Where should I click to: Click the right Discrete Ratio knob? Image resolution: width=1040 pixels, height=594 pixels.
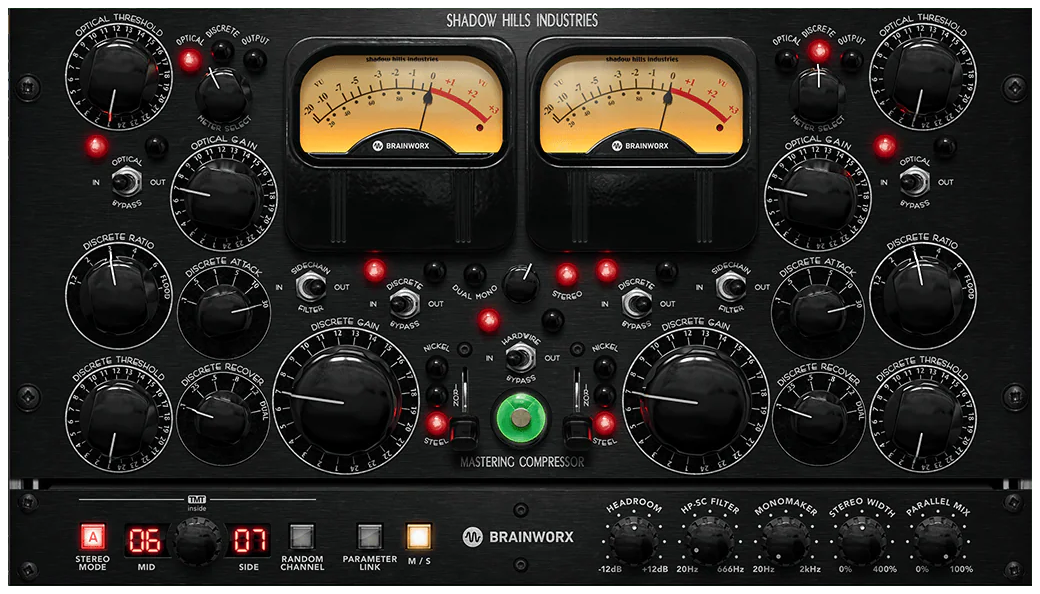pyautogui.click(x=923, y=296)
